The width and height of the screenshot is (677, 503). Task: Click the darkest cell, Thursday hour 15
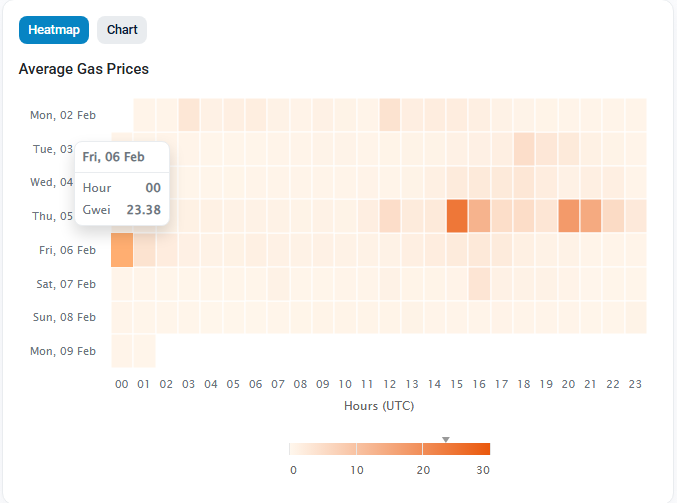(x=457, y=216)
